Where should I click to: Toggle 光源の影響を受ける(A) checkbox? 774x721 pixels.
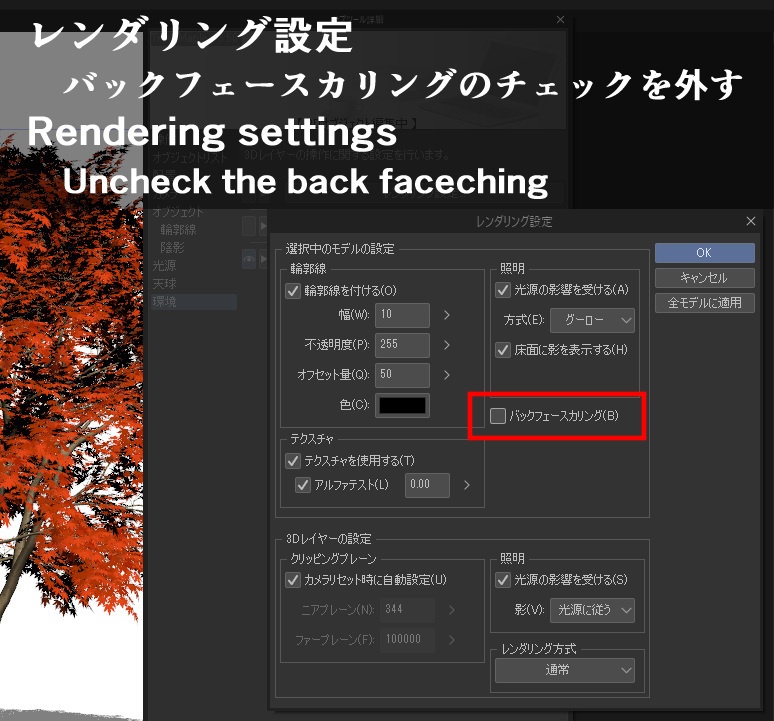click(503, 290)
